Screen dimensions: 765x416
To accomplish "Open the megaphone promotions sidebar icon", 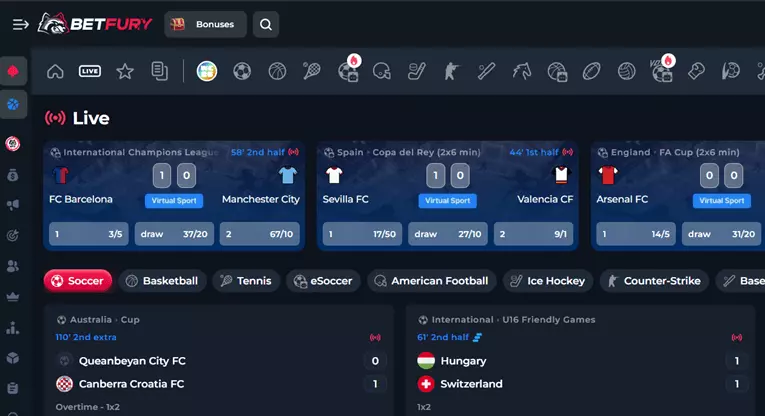I will coord(13,205).
